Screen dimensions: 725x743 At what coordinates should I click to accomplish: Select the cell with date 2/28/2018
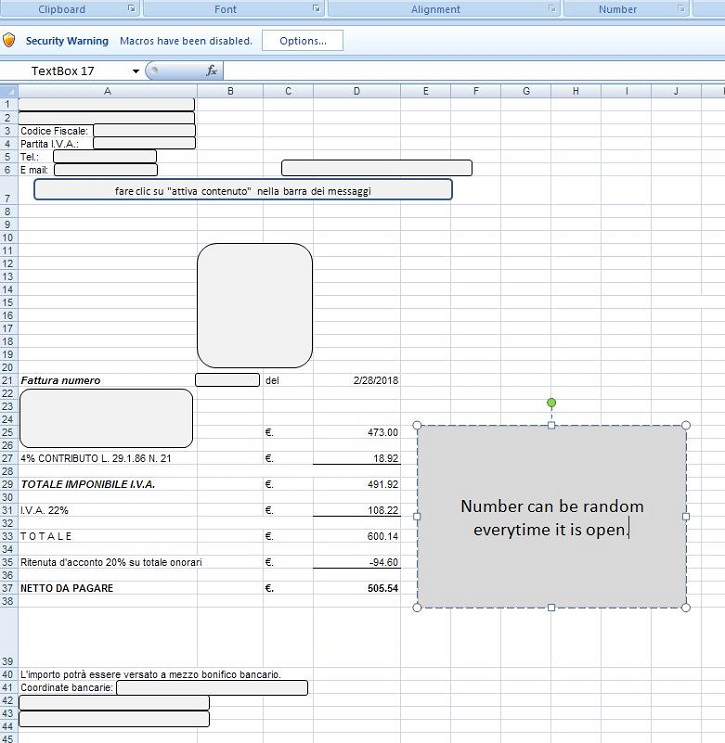pyautogui.click(x=357, y=381)
